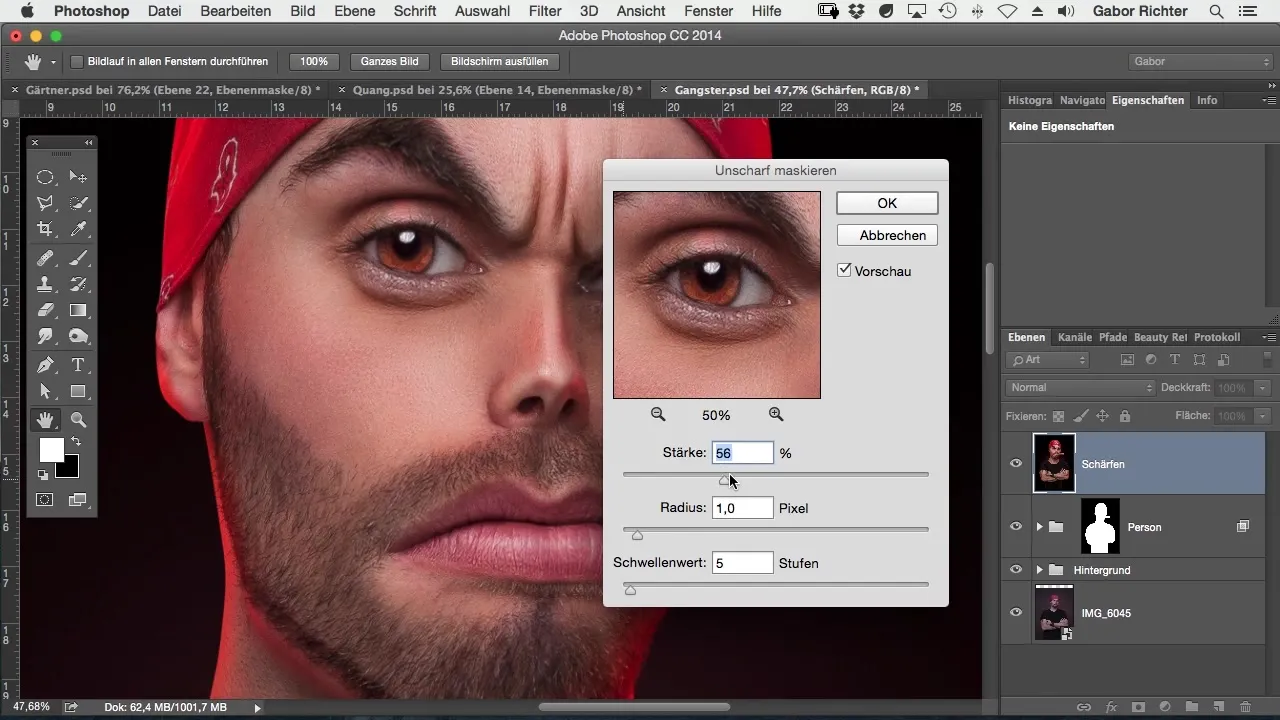Viewport: 1280px width, 720px height.
Task: Expand the Hintergrund group
Action: pyautogui.click(x=1040, y=570)
